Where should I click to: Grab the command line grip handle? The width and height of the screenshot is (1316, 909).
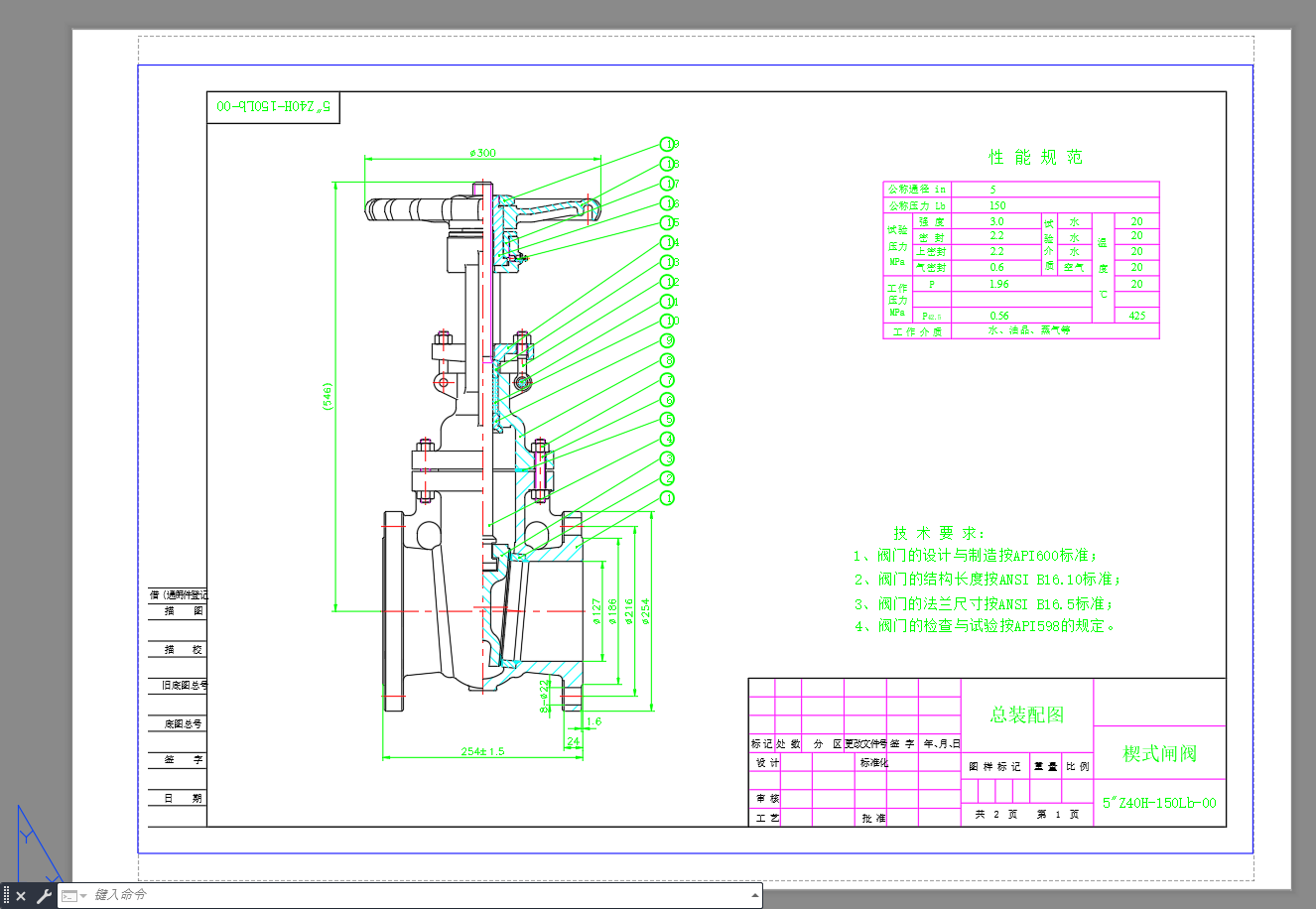click(6, 896)
